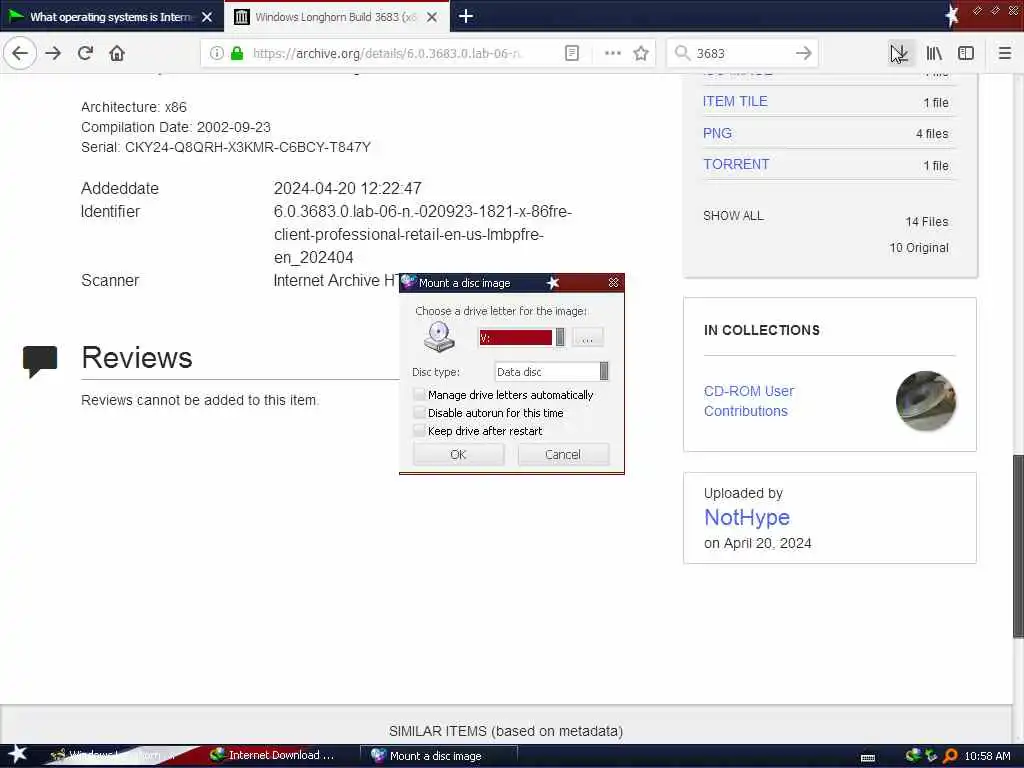Open the Firefox hamburger menu

1004,53
